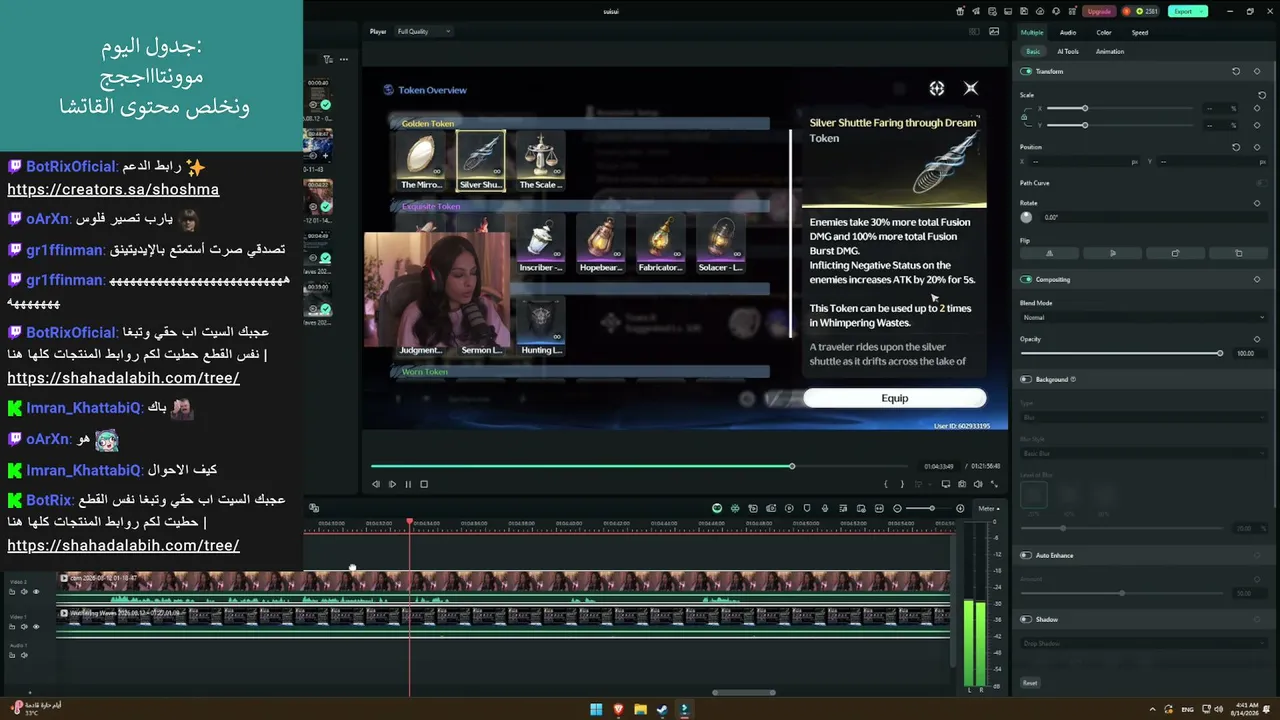1280x720 pixels.
Task: Enable the Shadow switch
Action: (1026, 619)
